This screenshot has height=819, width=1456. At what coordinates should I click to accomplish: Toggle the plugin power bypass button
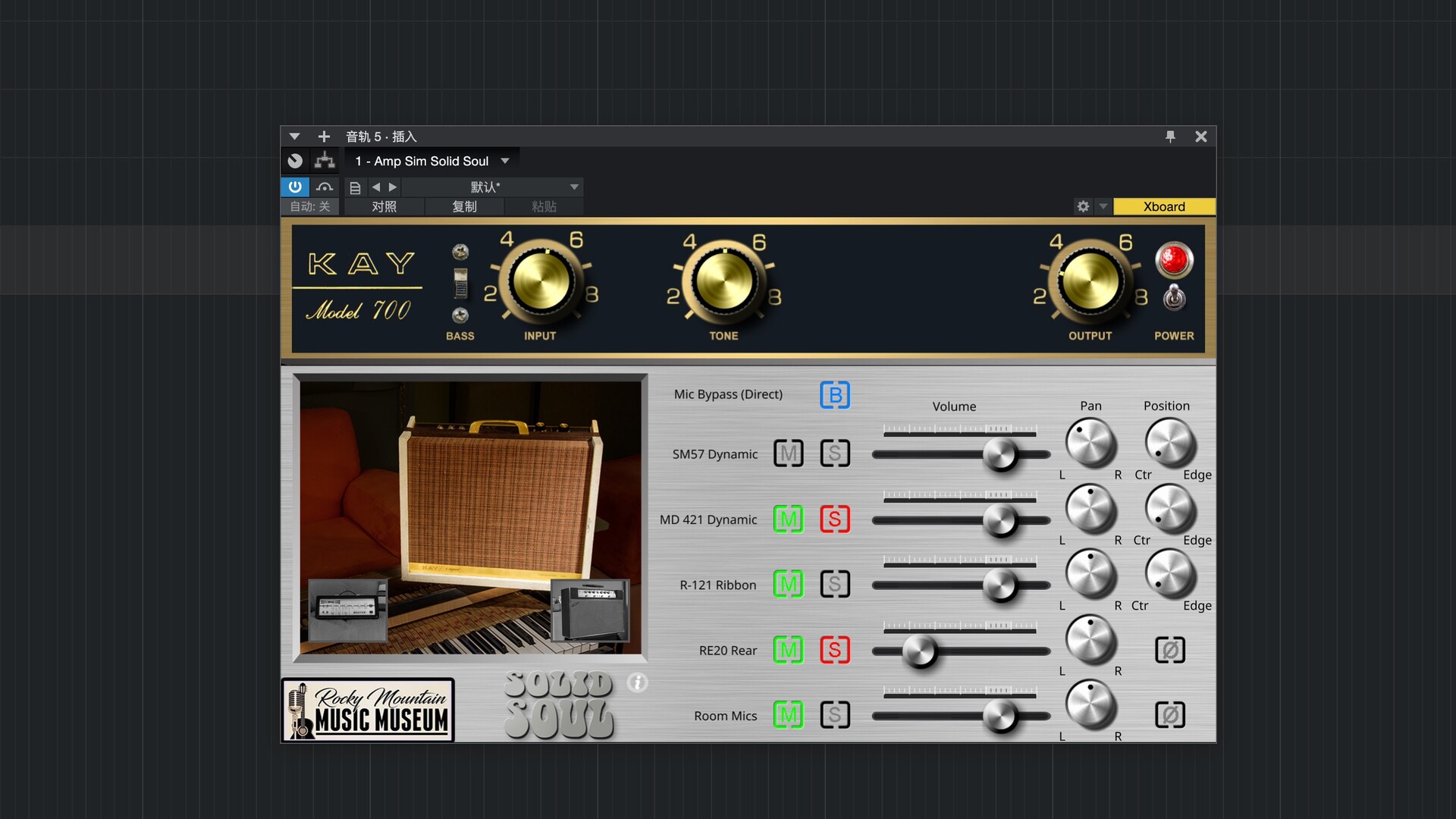(295, 187)
